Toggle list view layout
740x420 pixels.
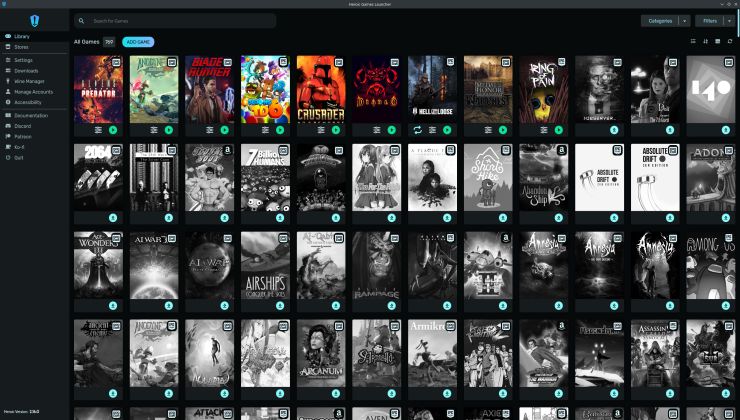pos(693,42)
